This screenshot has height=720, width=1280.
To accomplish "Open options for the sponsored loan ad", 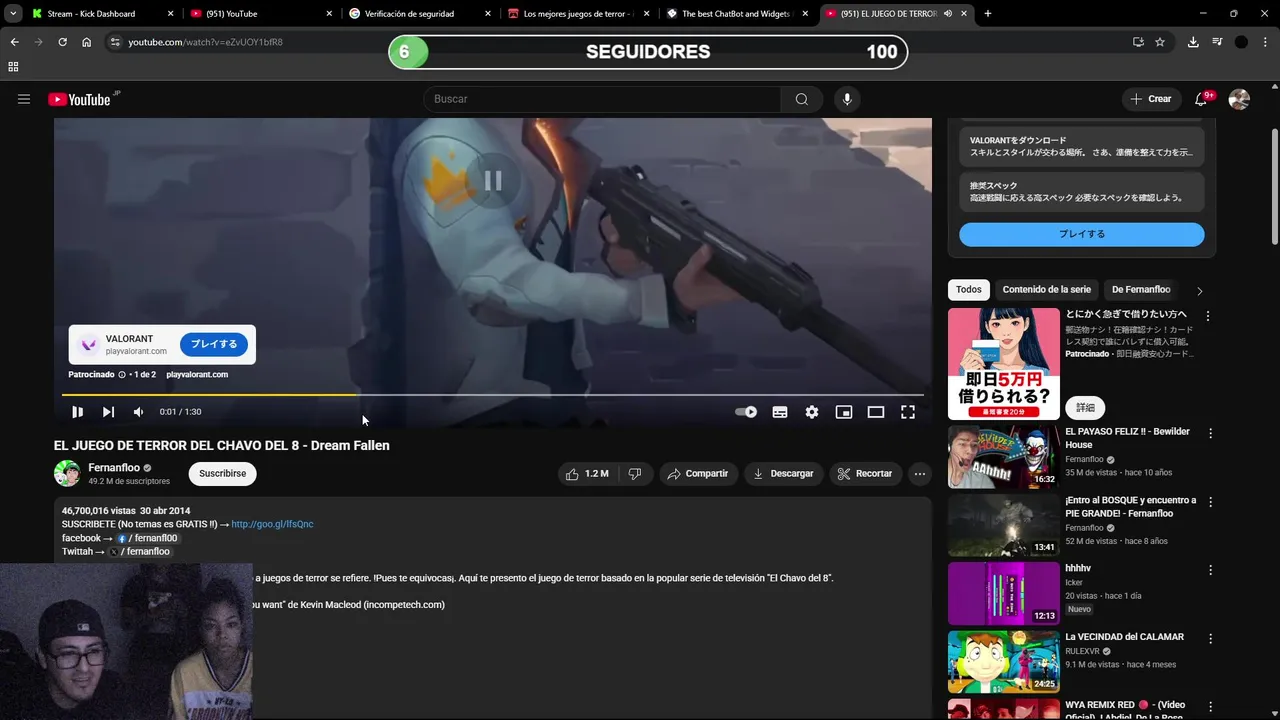I will (x=1208, y=316).
